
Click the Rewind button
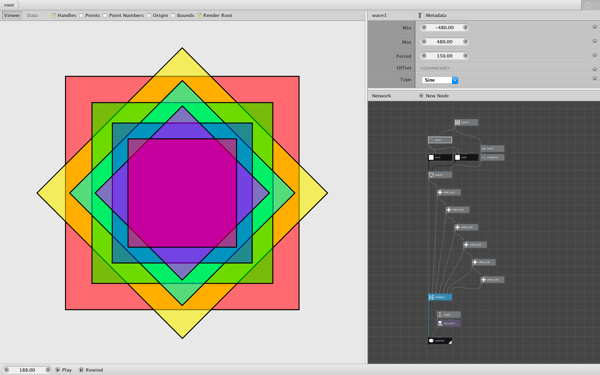(x=91, y=370)
